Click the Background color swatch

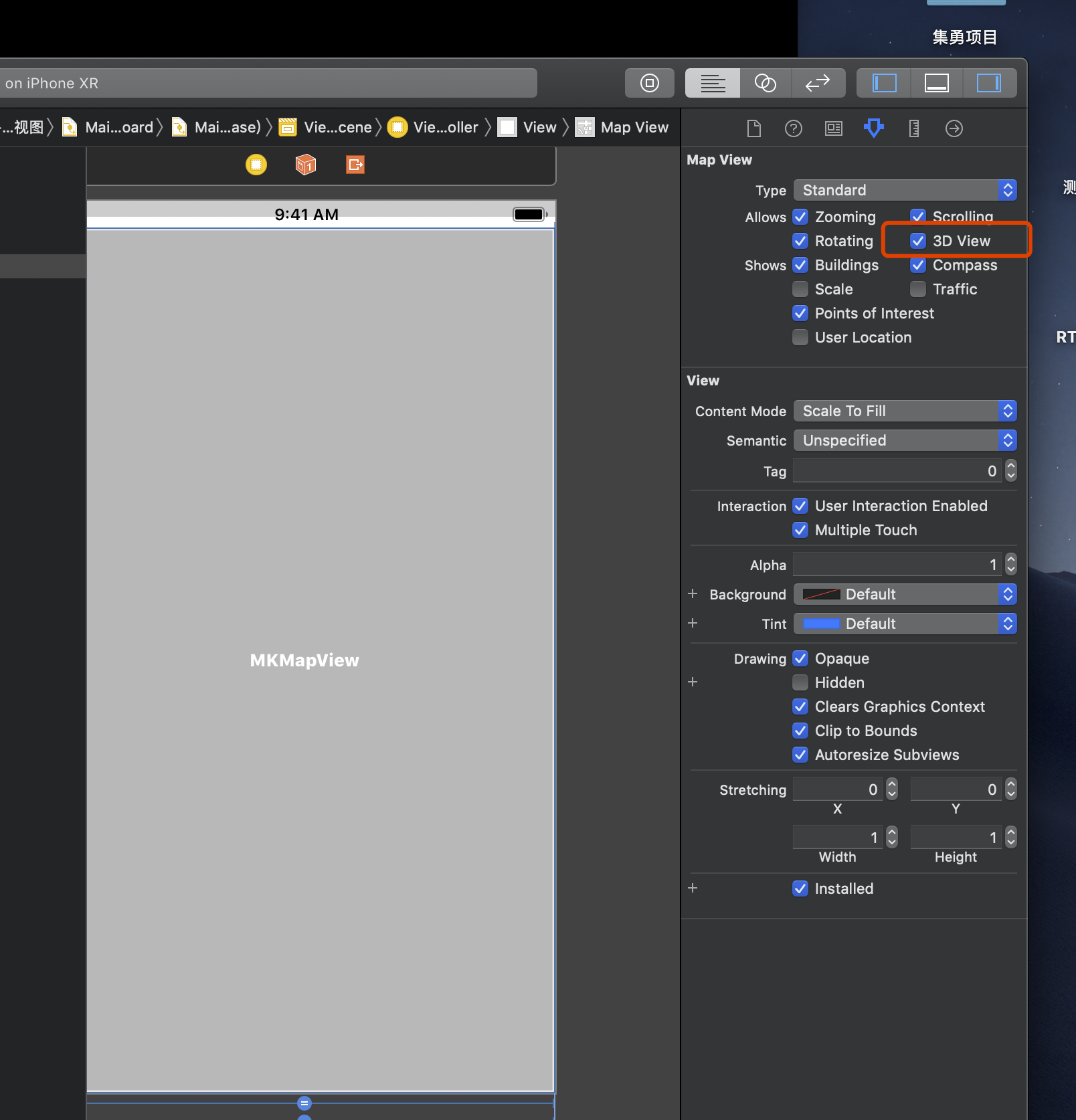[x=821, y=594]
